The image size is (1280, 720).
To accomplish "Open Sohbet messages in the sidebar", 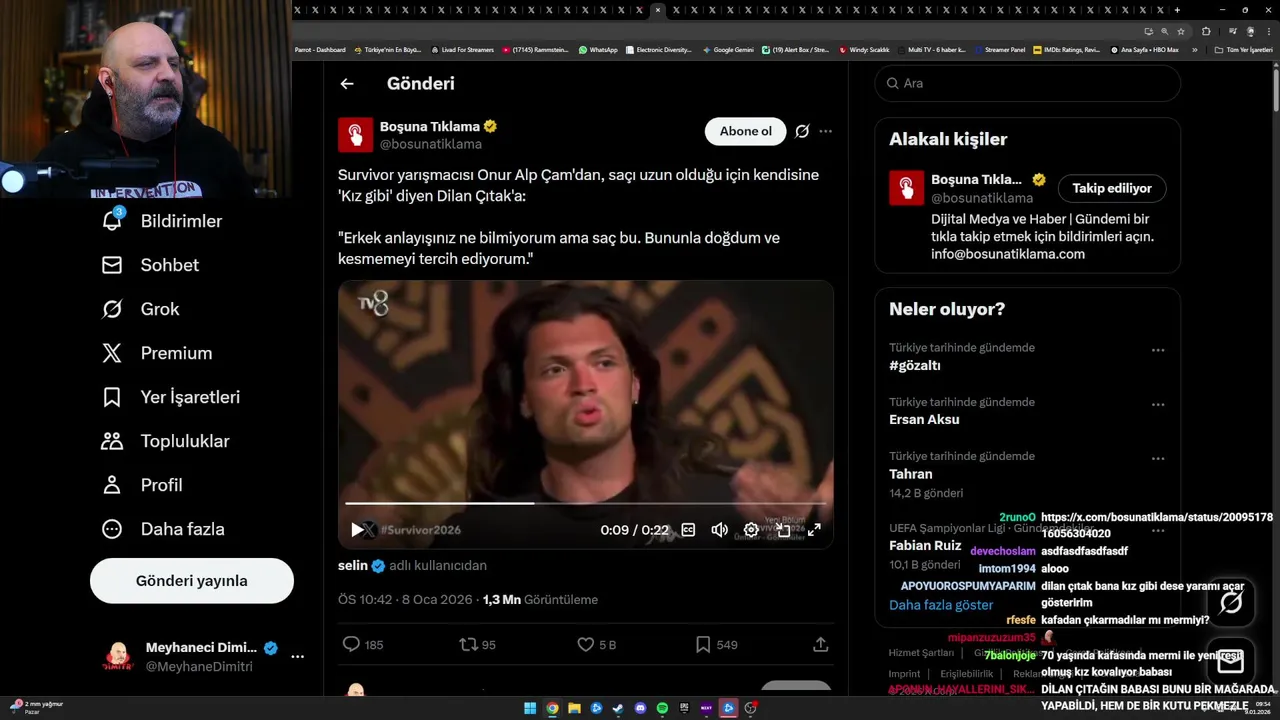I will [150, 265].
